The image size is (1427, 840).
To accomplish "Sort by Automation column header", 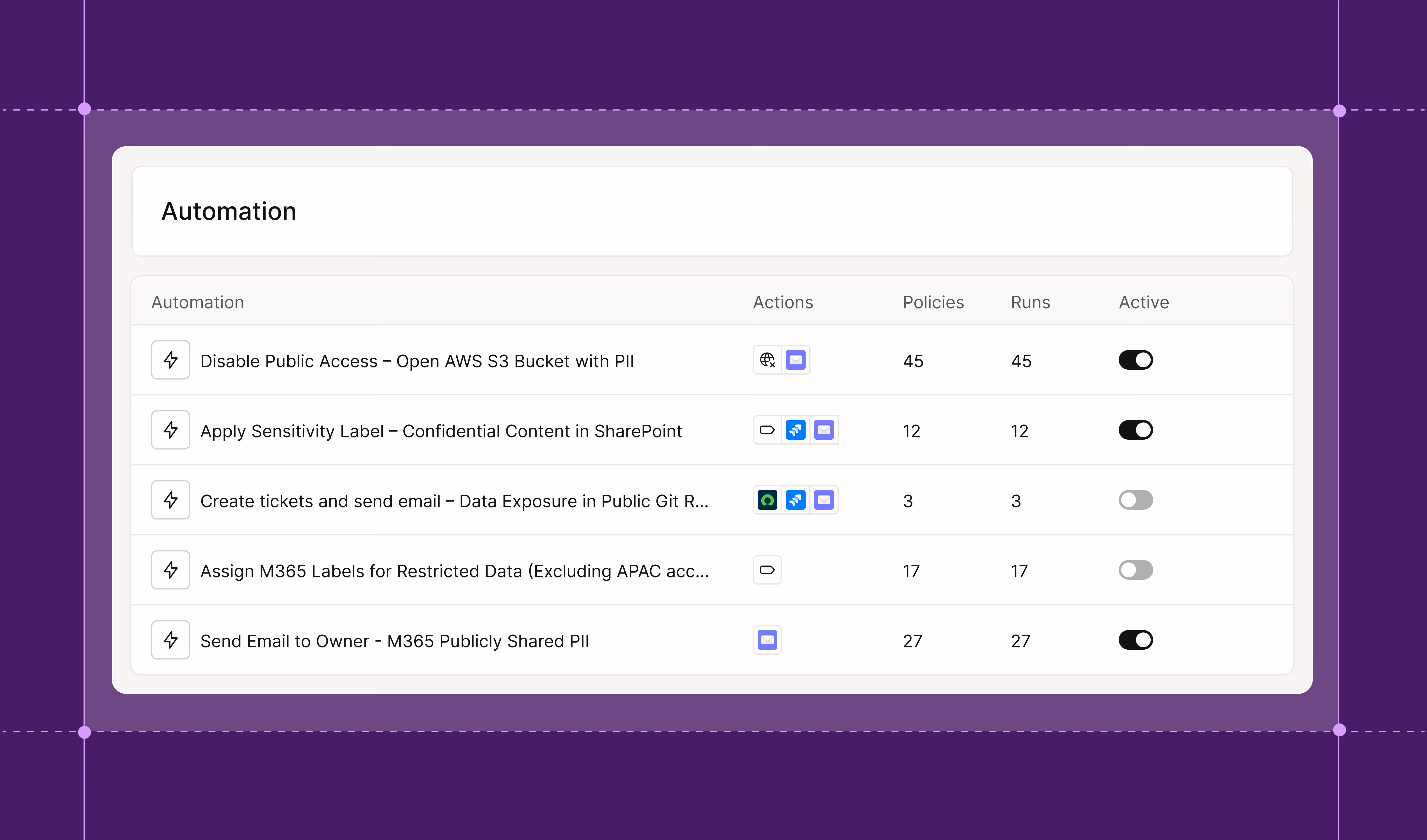I will click(x=198, y=302).
